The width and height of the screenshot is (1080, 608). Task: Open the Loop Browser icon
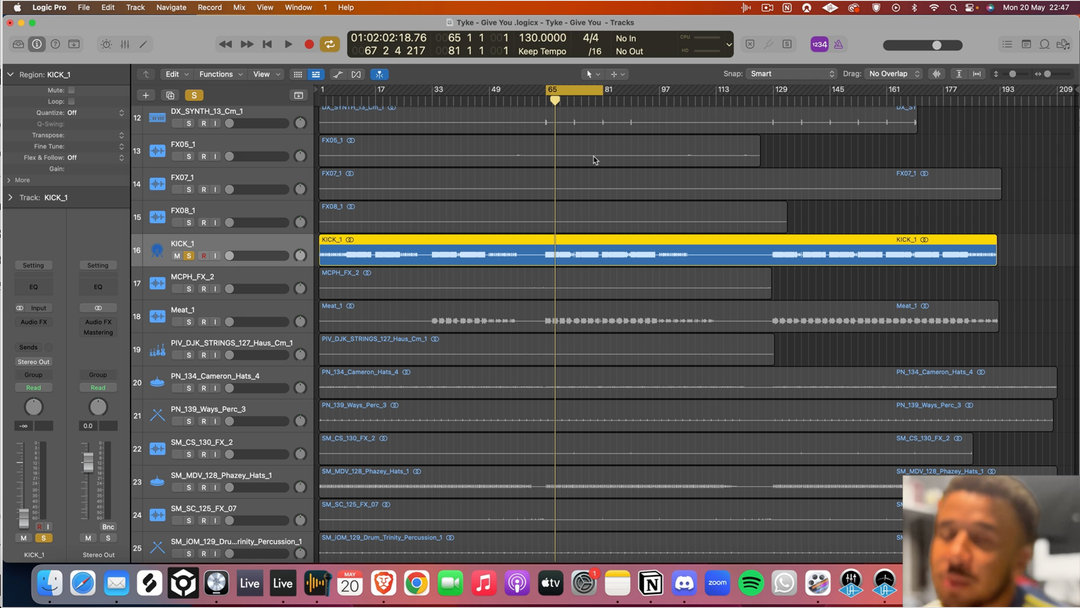[1044, 44]
